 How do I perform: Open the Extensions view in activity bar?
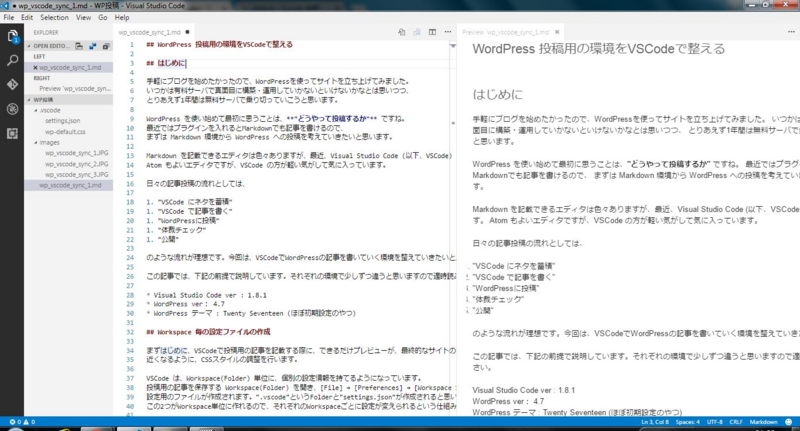pos(12,134)
